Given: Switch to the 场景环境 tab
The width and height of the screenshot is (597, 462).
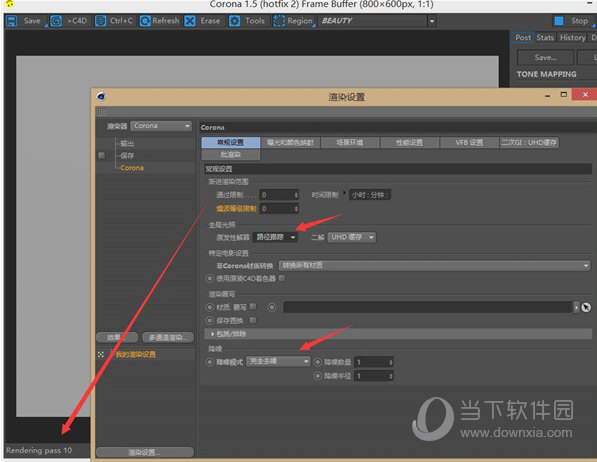Looking at the screenshot, I should point(350,142).
